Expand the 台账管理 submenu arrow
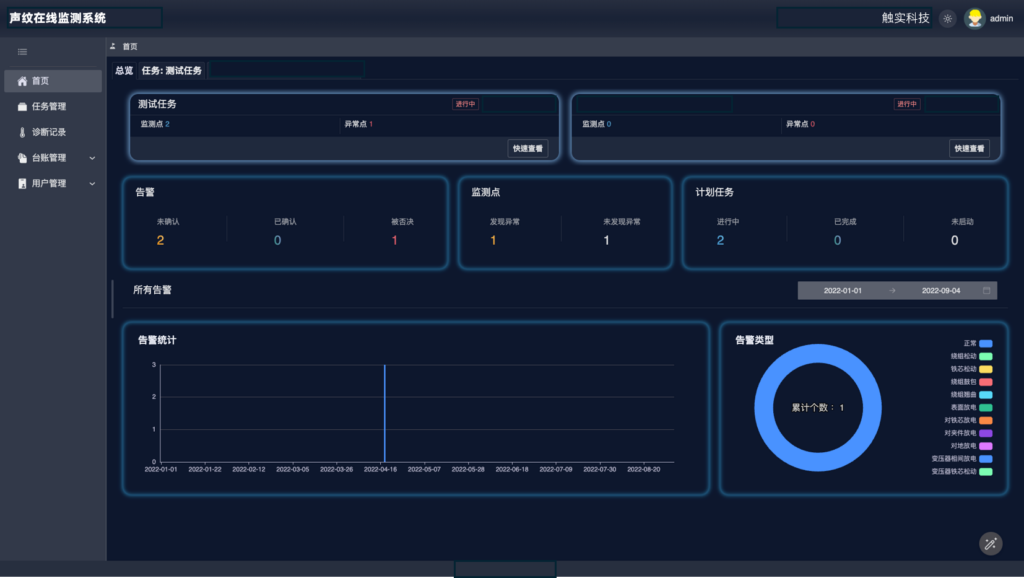Viewport: 1024px width, 578px height. 92,158
